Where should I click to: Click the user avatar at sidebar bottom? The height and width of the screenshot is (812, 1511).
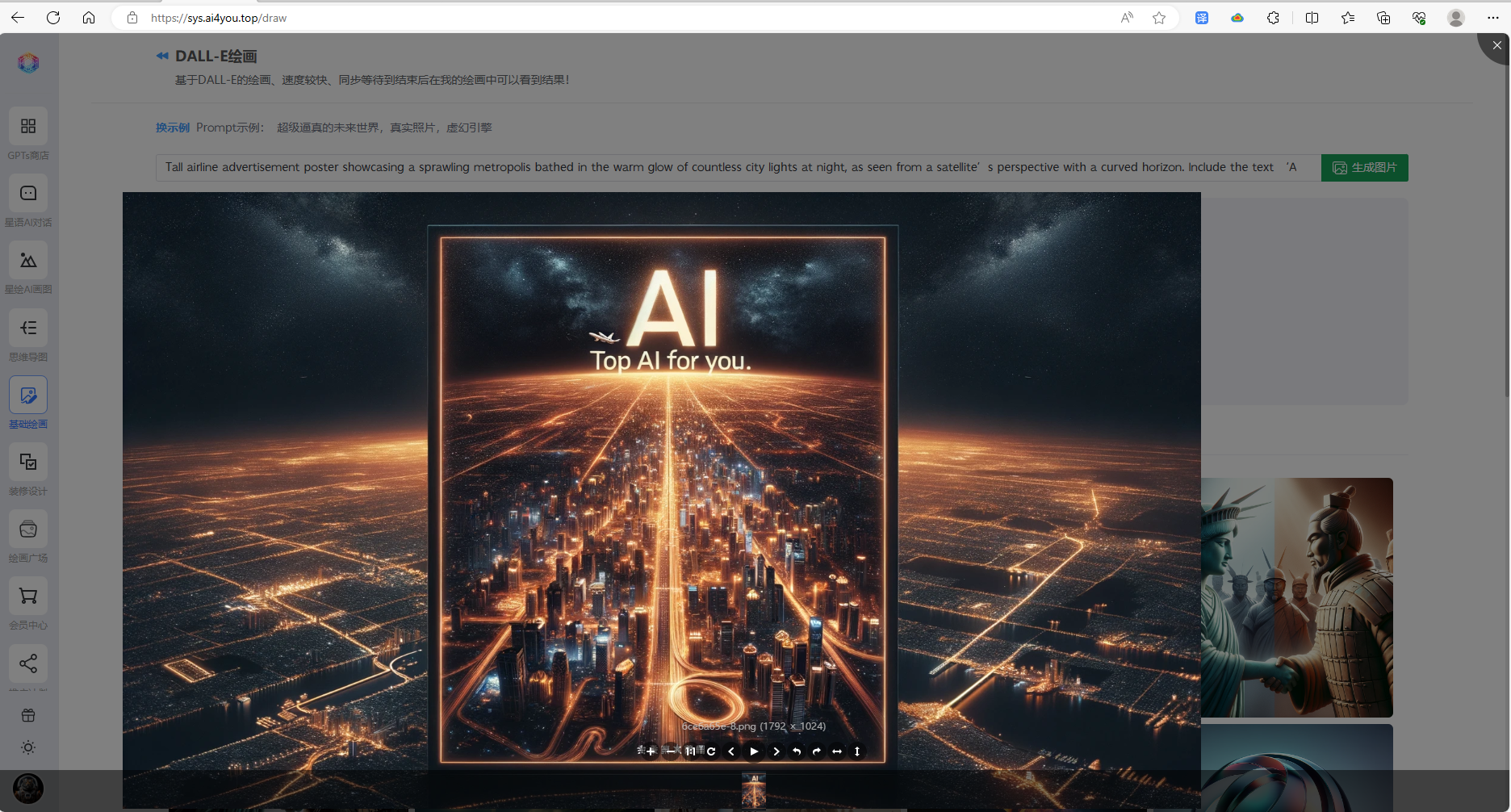tap(28, 789)
